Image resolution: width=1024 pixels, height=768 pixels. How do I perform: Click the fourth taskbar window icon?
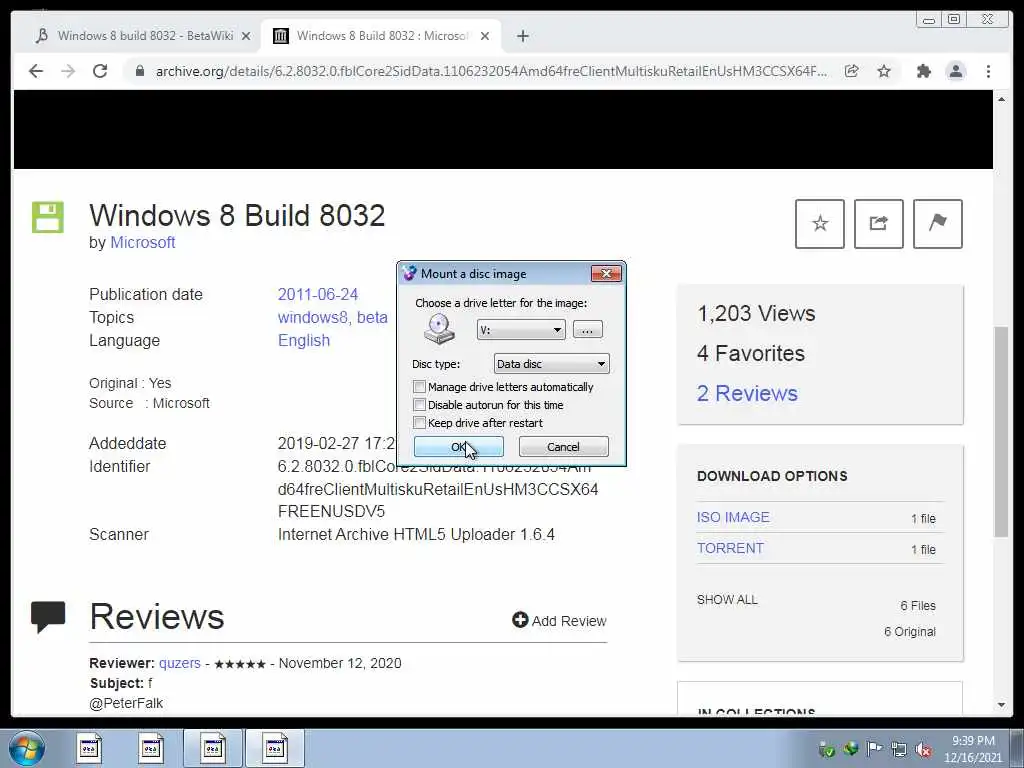coord(274,748)
